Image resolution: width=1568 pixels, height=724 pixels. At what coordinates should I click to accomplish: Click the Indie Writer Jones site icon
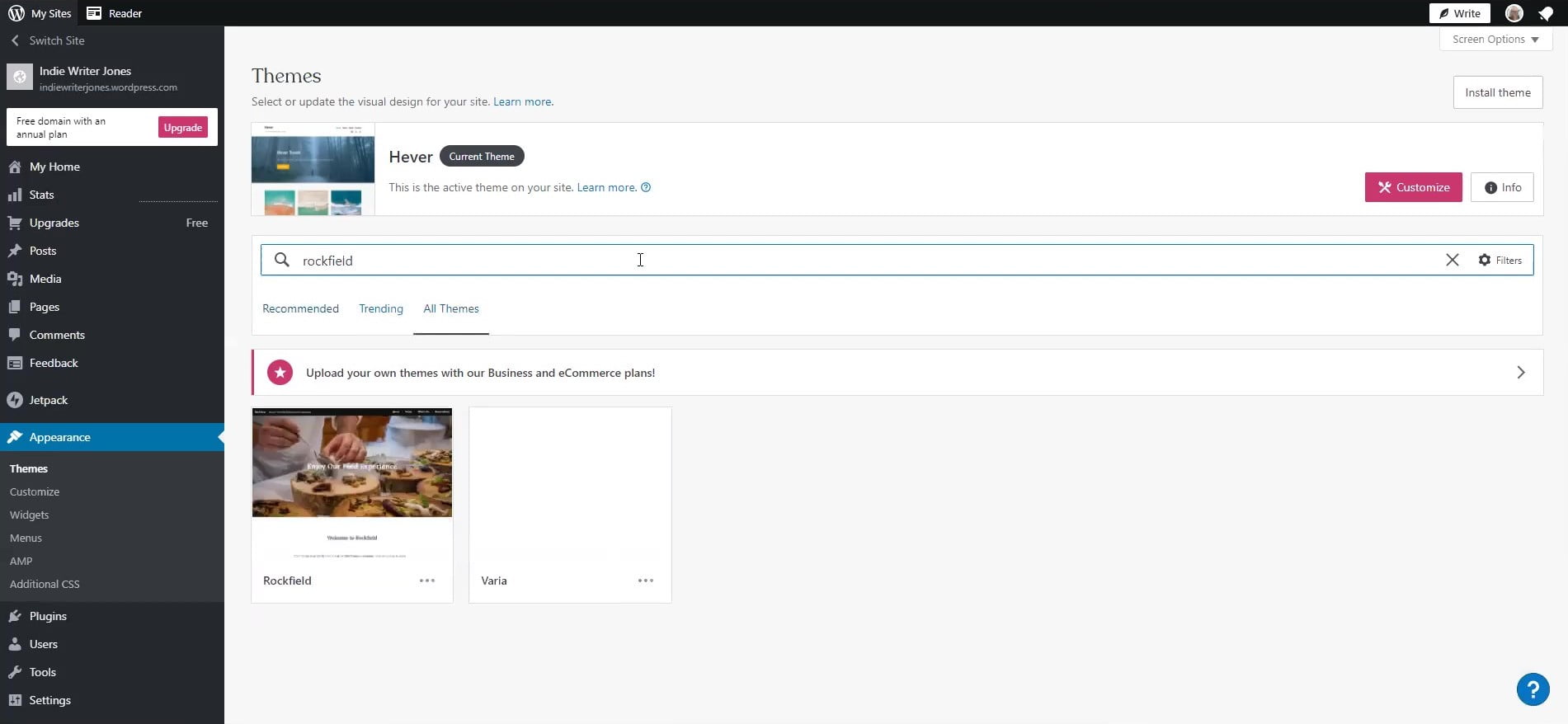pyautogui.click(x=20, y=77)
